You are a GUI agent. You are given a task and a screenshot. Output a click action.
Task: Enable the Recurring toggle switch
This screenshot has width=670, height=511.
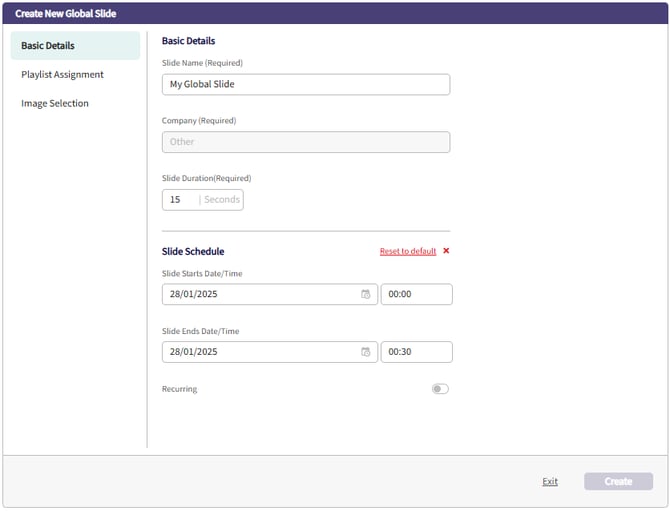440,389
